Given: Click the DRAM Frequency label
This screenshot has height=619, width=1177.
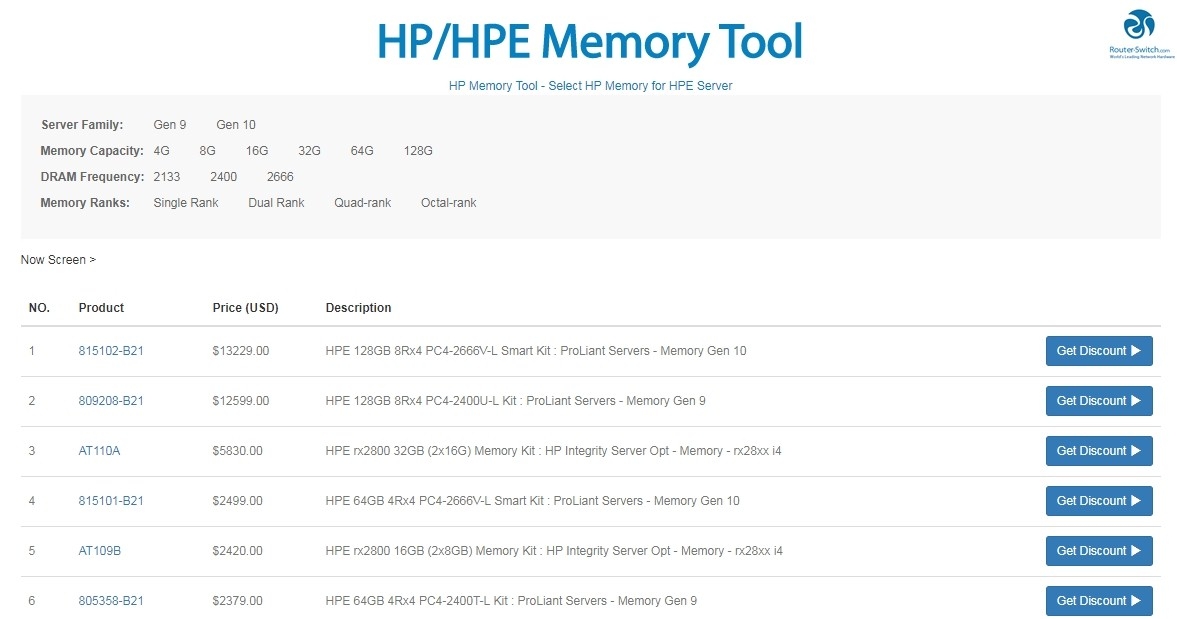Looking at the screenshot, I should coord(92,177).
